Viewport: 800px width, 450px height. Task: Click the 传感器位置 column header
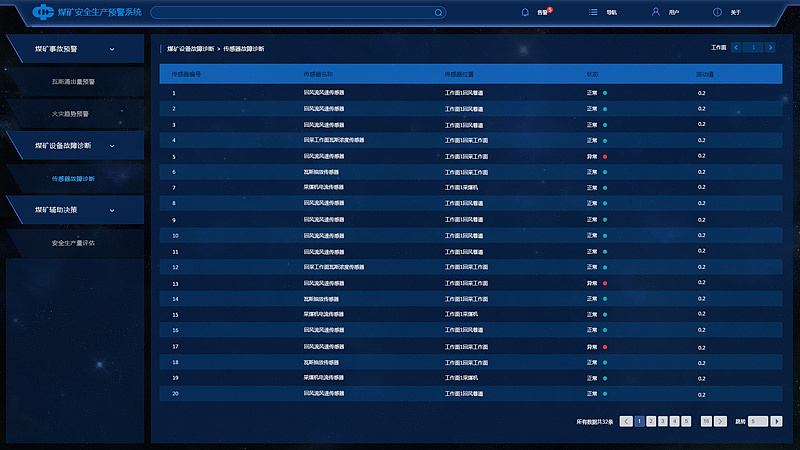[459, 74]
